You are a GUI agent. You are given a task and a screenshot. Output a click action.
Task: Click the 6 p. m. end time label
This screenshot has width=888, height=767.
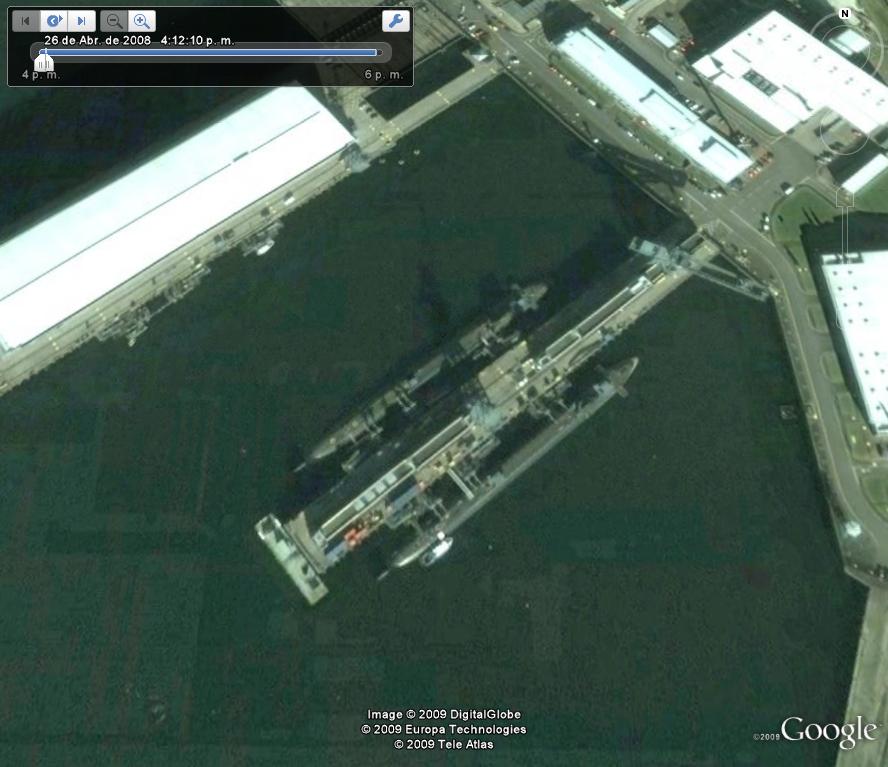(x=383, y=75)
